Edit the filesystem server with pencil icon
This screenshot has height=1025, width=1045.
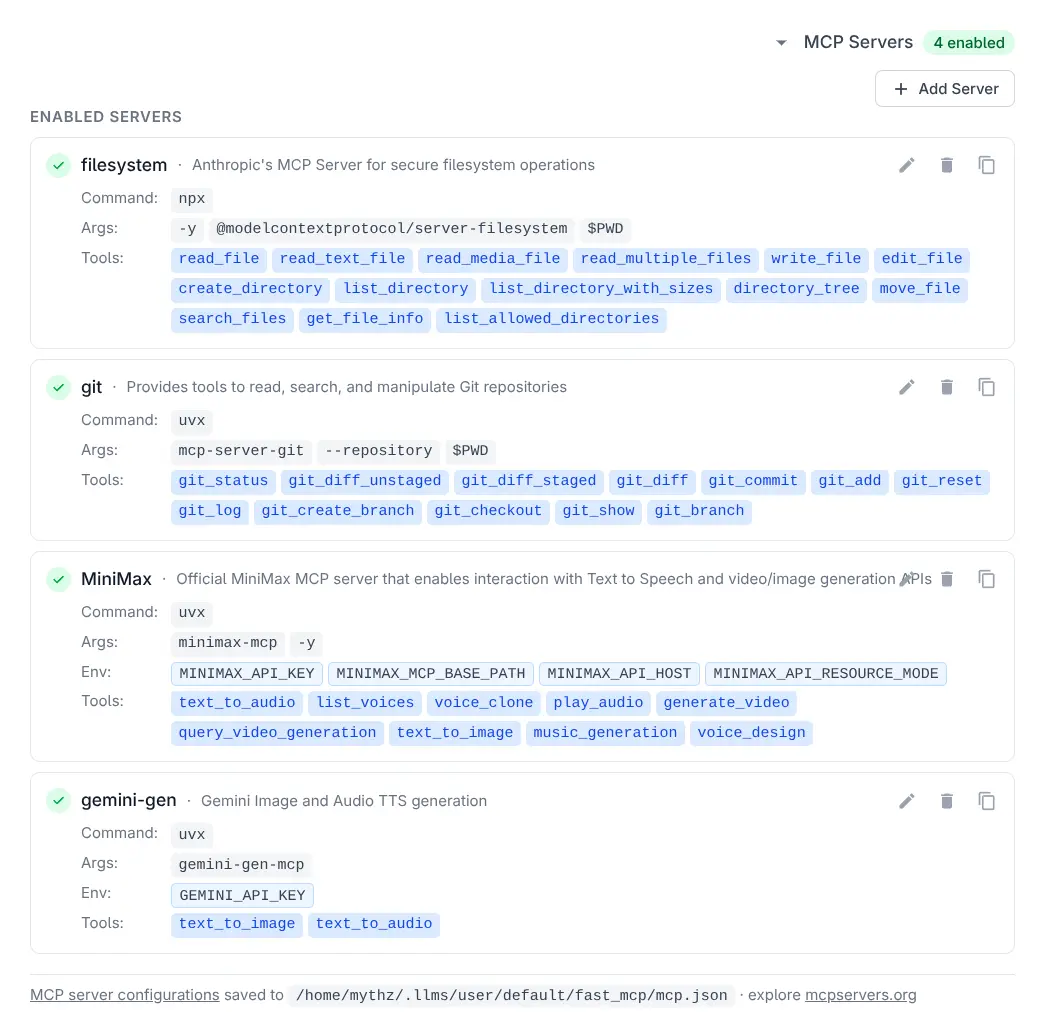pyautogui.click(x=907, y=165)
